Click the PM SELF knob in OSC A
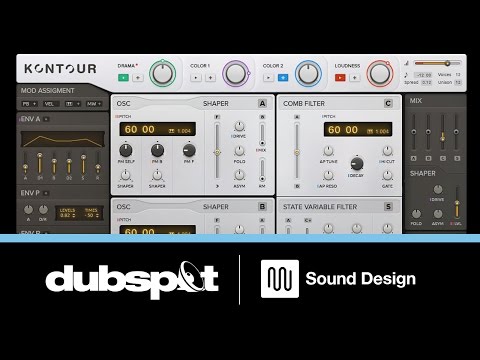This screenshot has height=360, width=480. (126, 151)
